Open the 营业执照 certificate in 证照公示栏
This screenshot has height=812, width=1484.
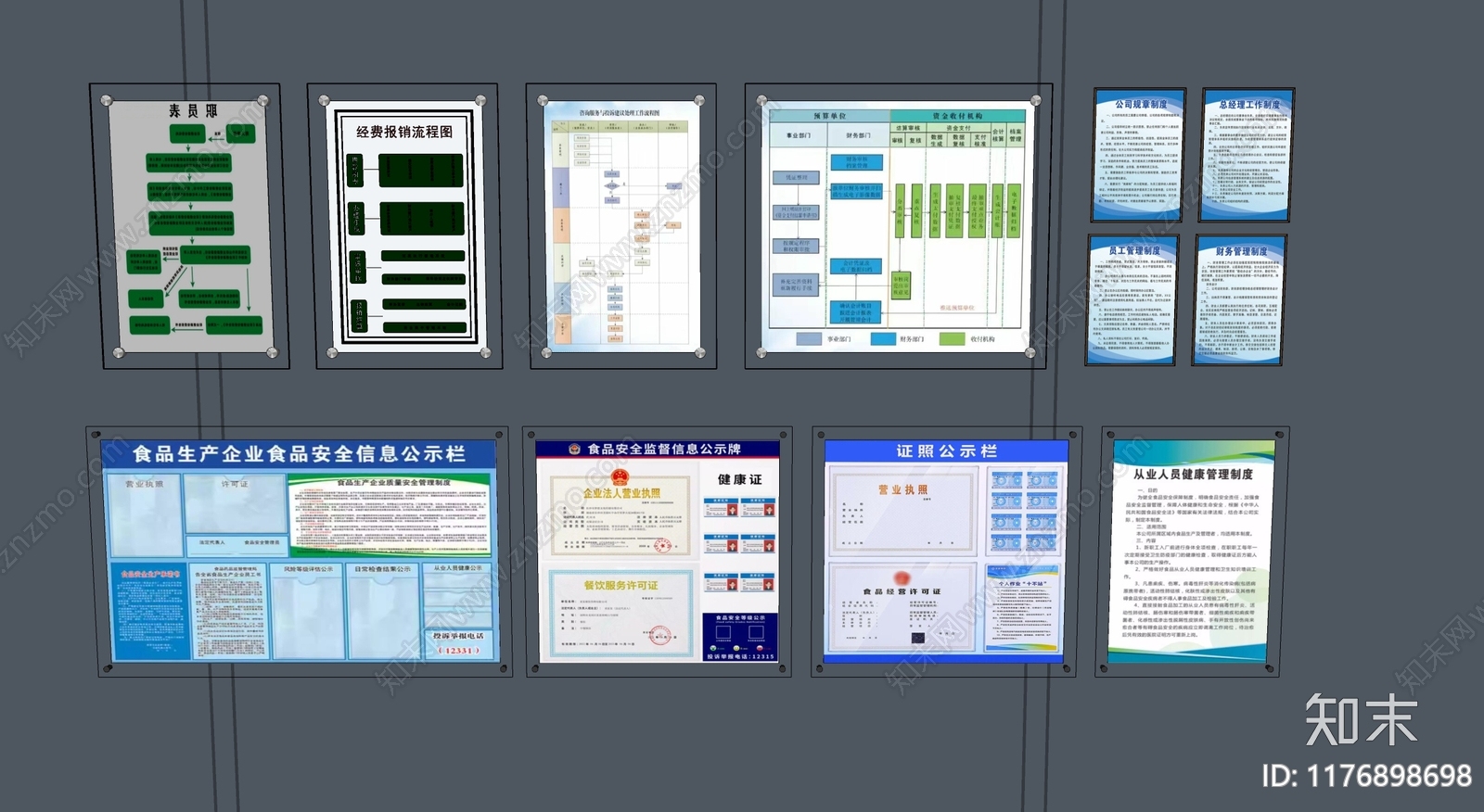[902, 512]
